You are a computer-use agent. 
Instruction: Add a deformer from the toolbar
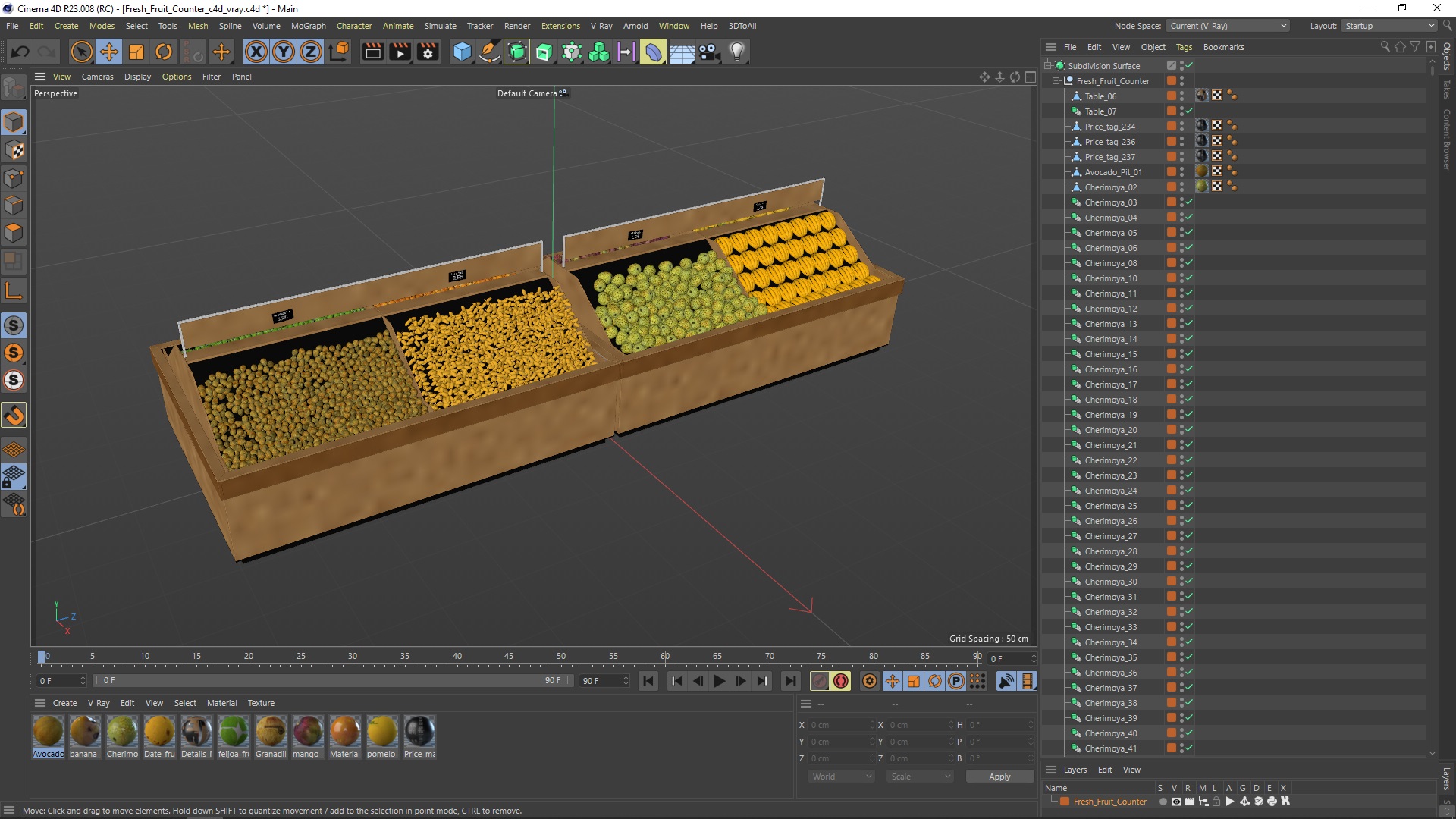(x=654, y=52)
